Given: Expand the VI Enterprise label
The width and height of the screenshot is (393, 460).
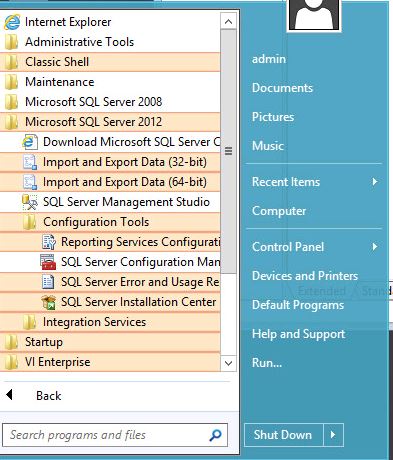Looking at the screenshot, I should pos(58,362).
